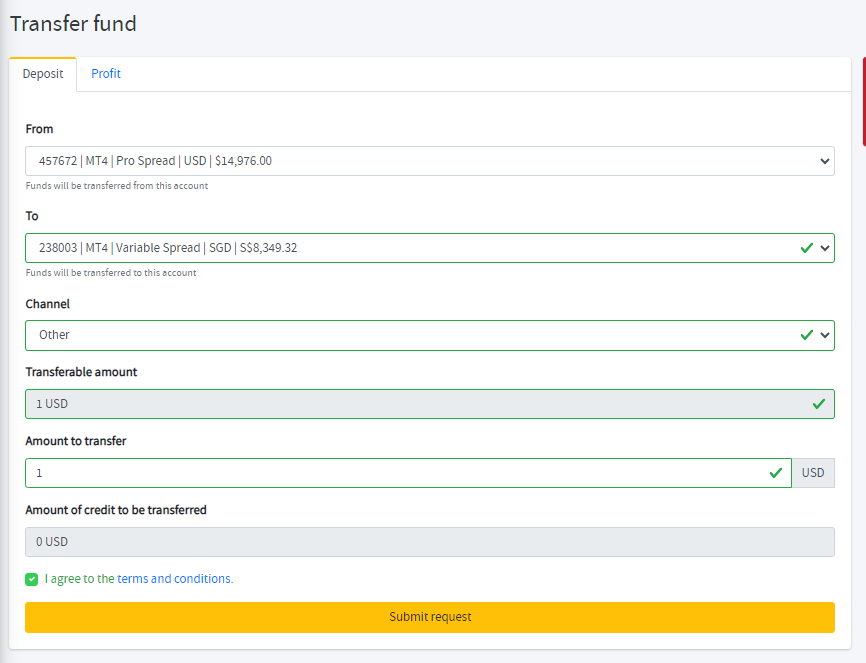Image resolution: width=866 pixels, height=663 pixels.
Task: Click the credit amount field showing 0 USD
Action: (x=430, y=542)
